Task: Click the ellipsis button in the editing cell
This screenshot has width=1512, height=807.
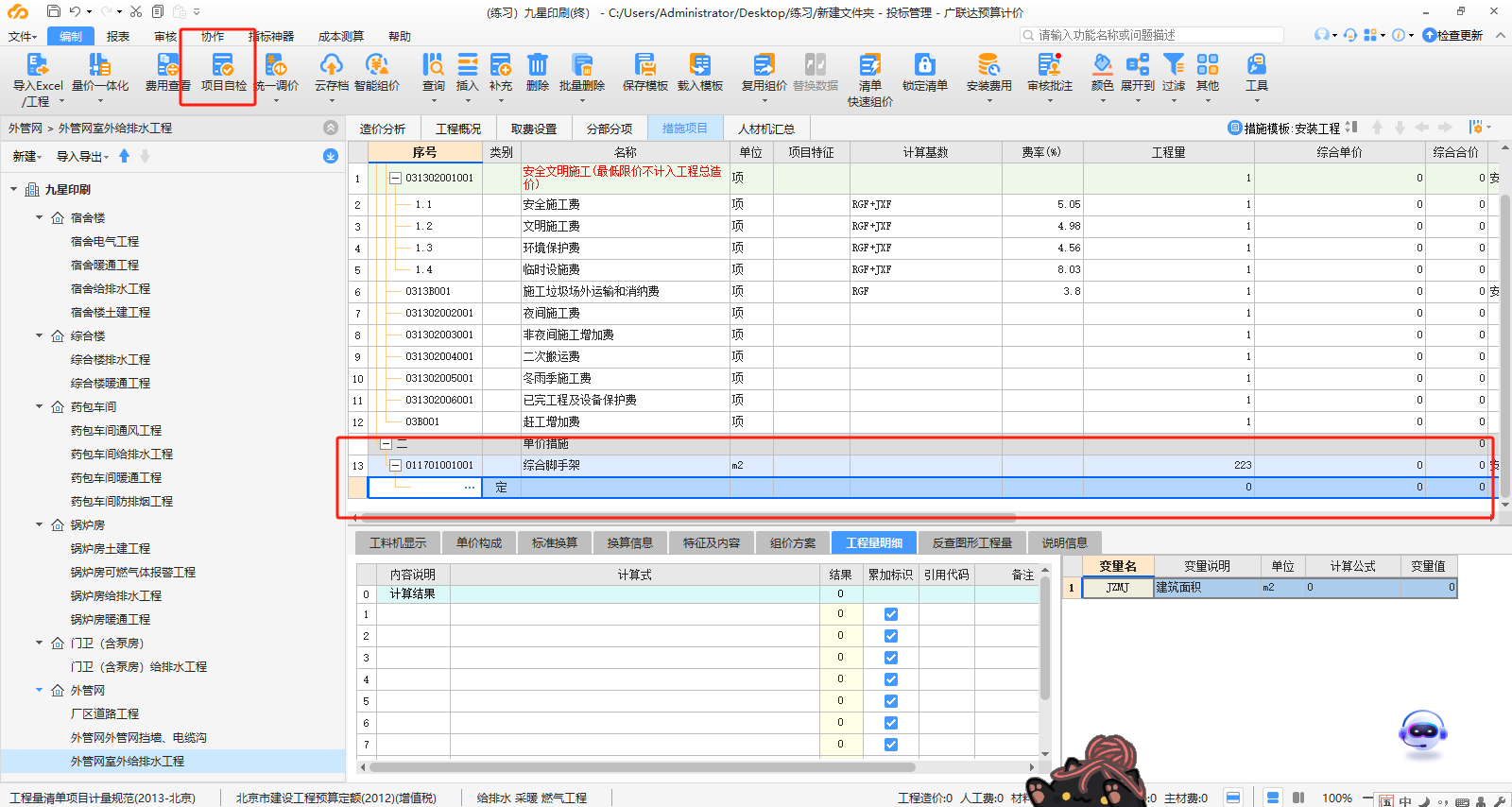Action: [x=470, y=488]
